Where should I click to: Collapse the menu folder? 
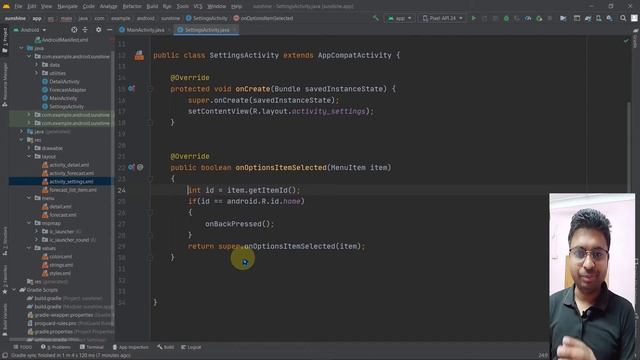coord(29,198)
